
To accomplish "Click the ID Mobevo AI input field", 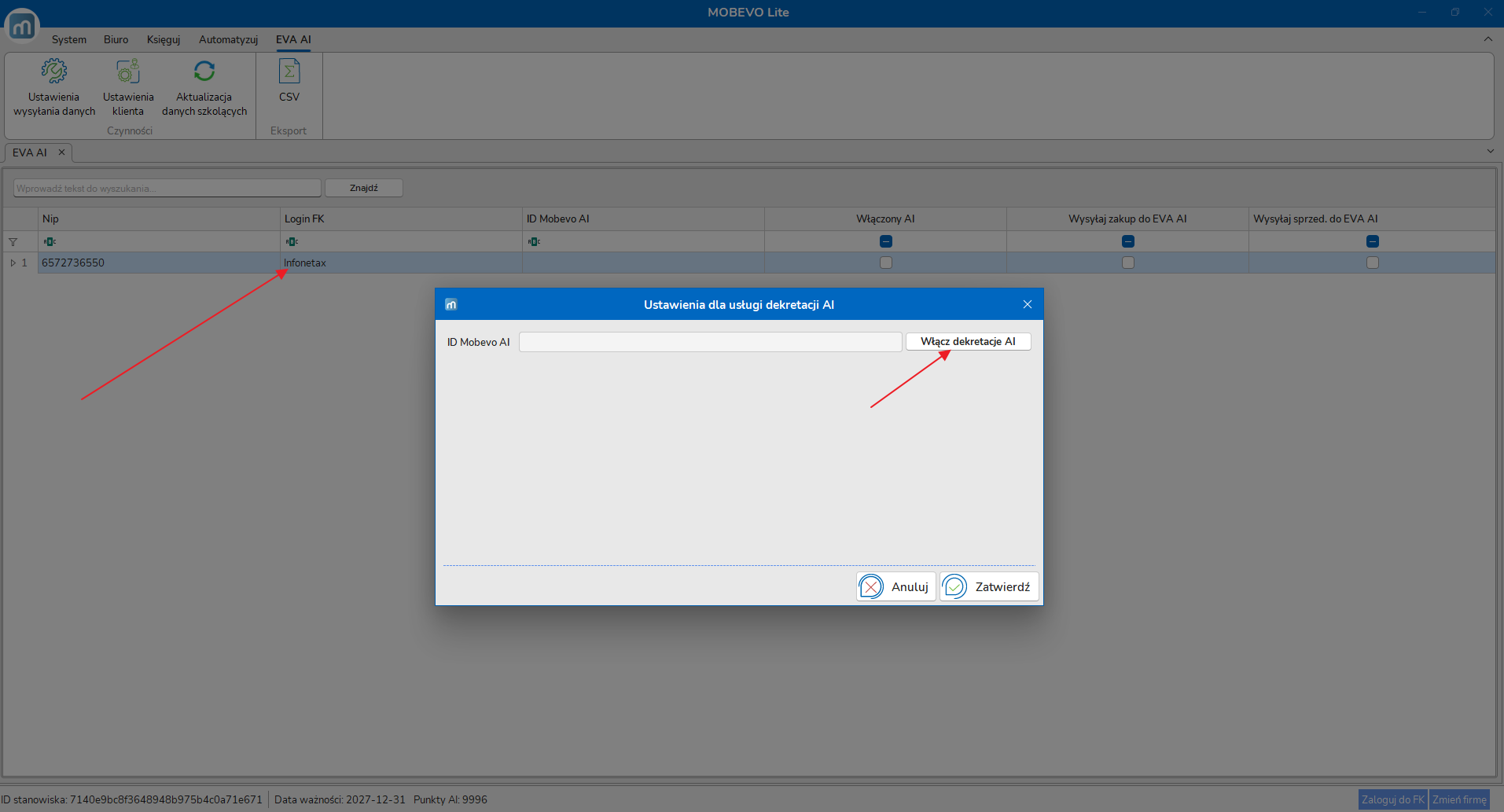I will tap(710, 342).
